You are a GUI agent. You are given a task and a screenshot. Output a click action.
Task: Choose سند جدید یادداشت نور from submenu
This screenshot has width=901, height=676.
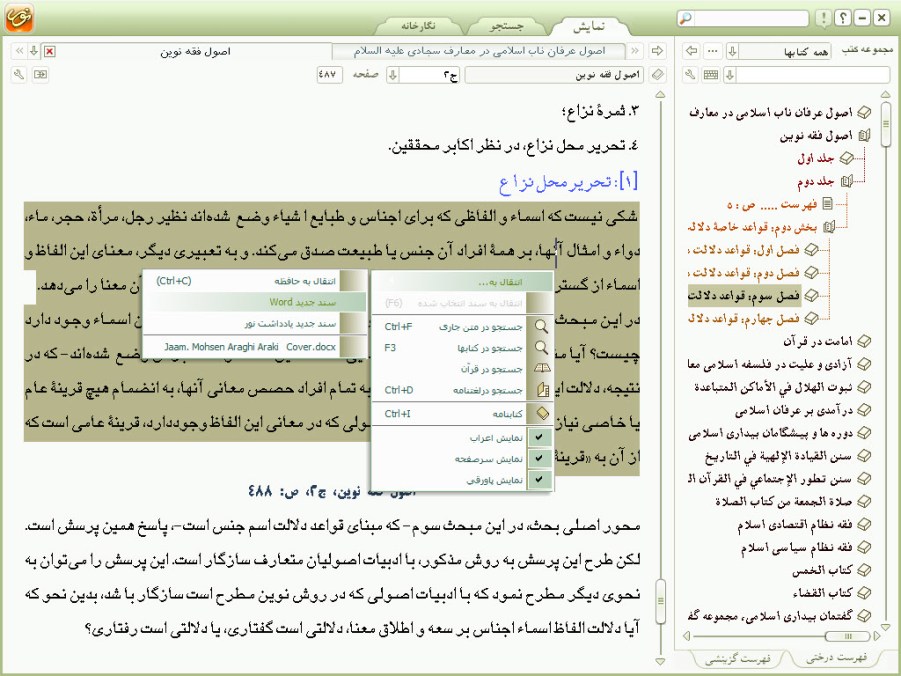254,324
